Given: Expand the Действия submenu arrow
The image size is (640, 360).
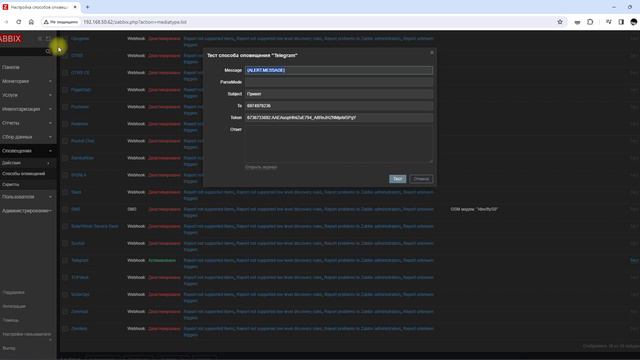Looking at the screenshot, I should tap(49, 163).
